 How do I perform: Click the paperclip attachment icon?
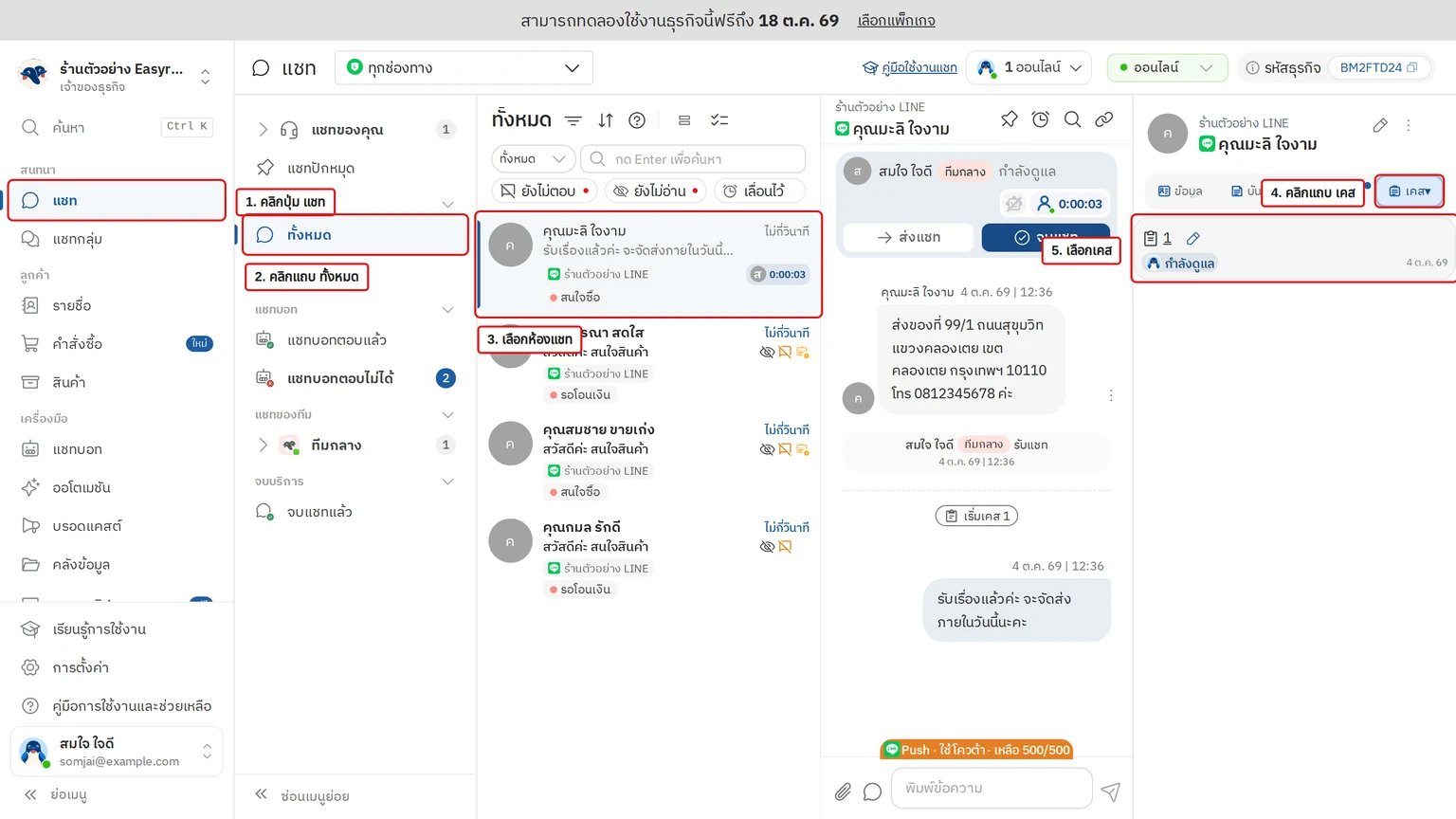pyautogui.click(x=843, y=792)
